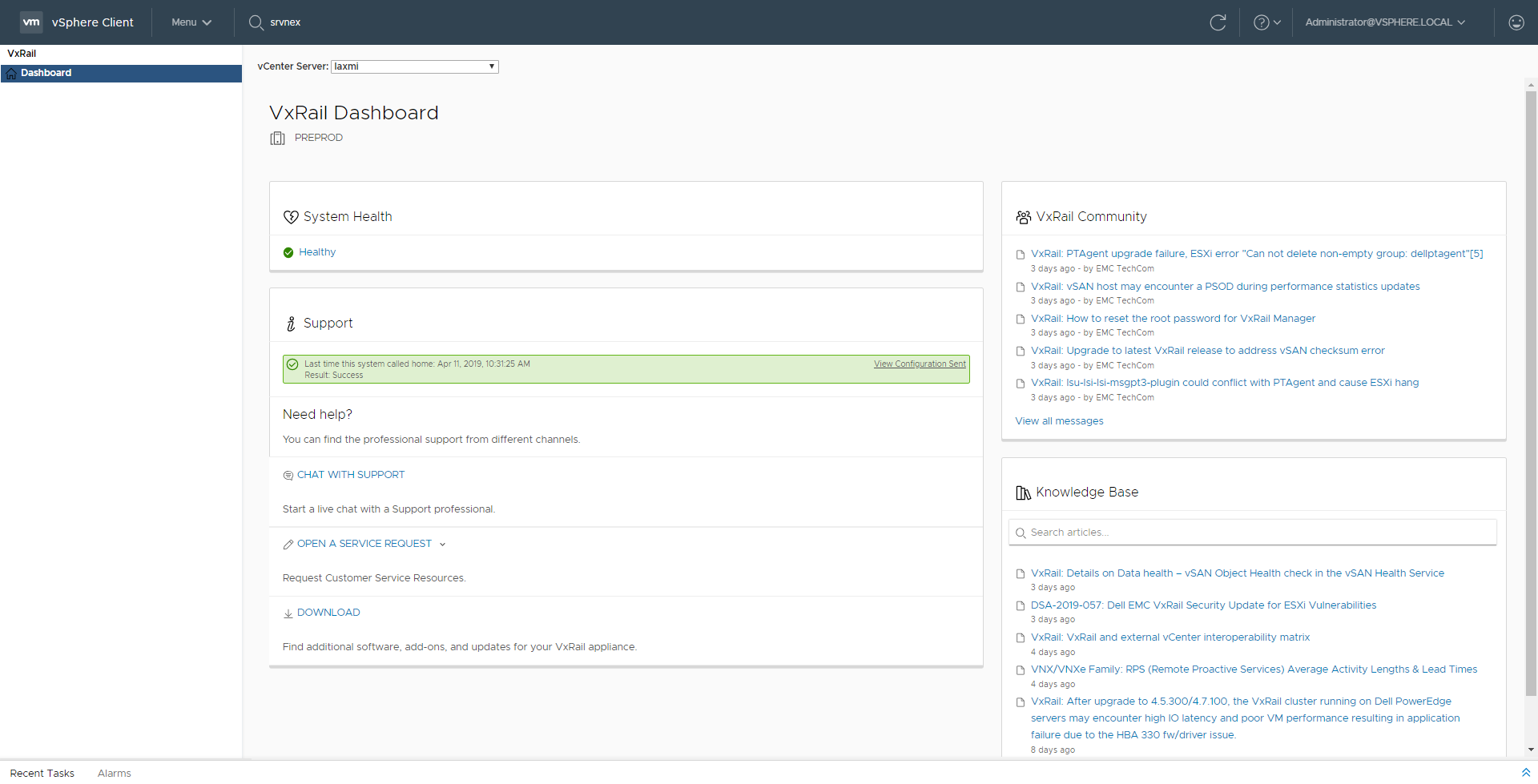
Task: Click the green Healthy status icon
Action: coord(288,252)
